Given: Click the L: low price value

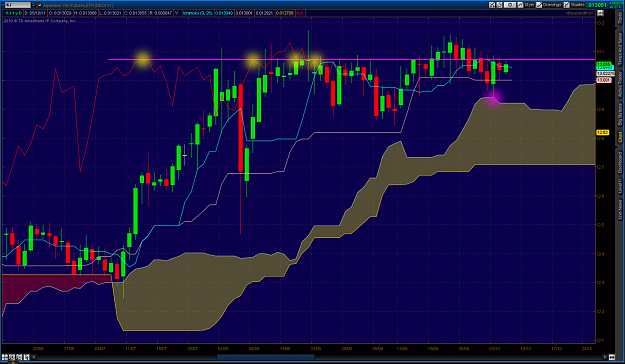Looking at the screenshot, I should tap(111, 13).
